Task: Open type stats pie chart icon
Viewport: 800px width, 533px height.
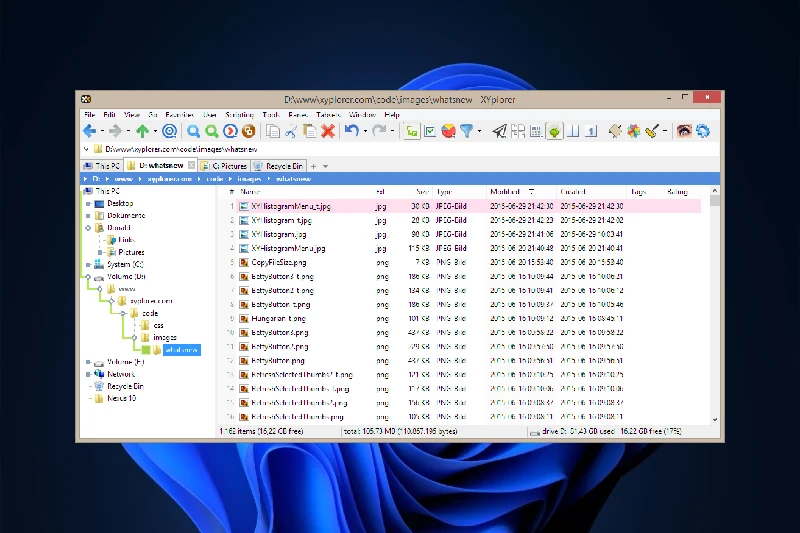Action: click(x=448, y=132)
